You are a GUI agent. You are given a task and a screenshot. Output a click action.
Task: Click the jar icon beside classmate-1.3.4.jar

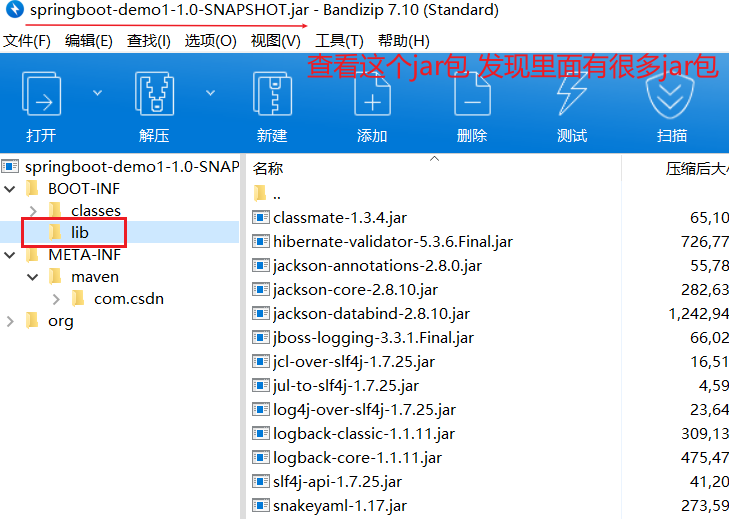point(260,217)
